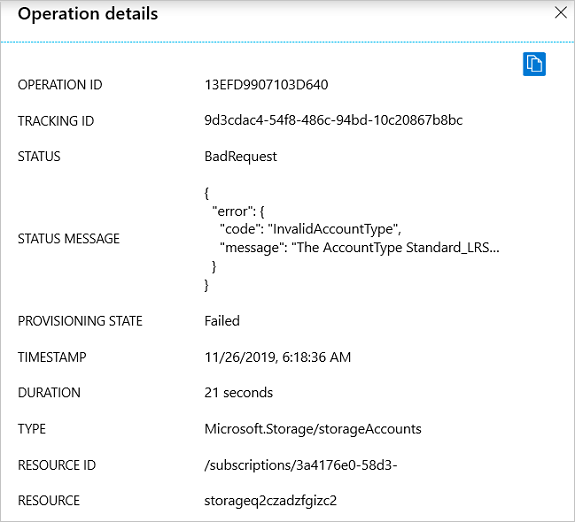The height and width of the screenshot is (522, 575).
Task: Click the truncated AccountType Standard_LRS message
Action: (359, 248)
